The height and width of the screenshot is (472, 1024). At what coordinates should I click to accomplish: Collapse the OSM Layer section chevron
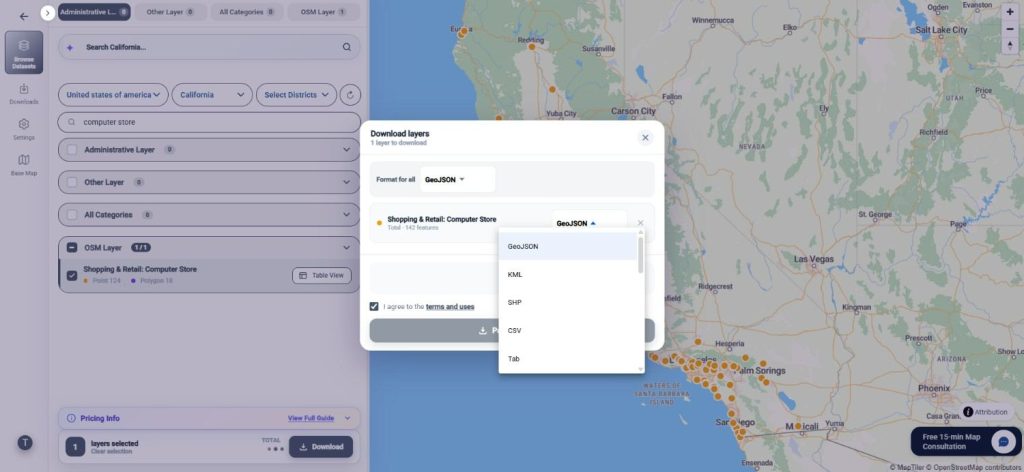click(347, 247)
